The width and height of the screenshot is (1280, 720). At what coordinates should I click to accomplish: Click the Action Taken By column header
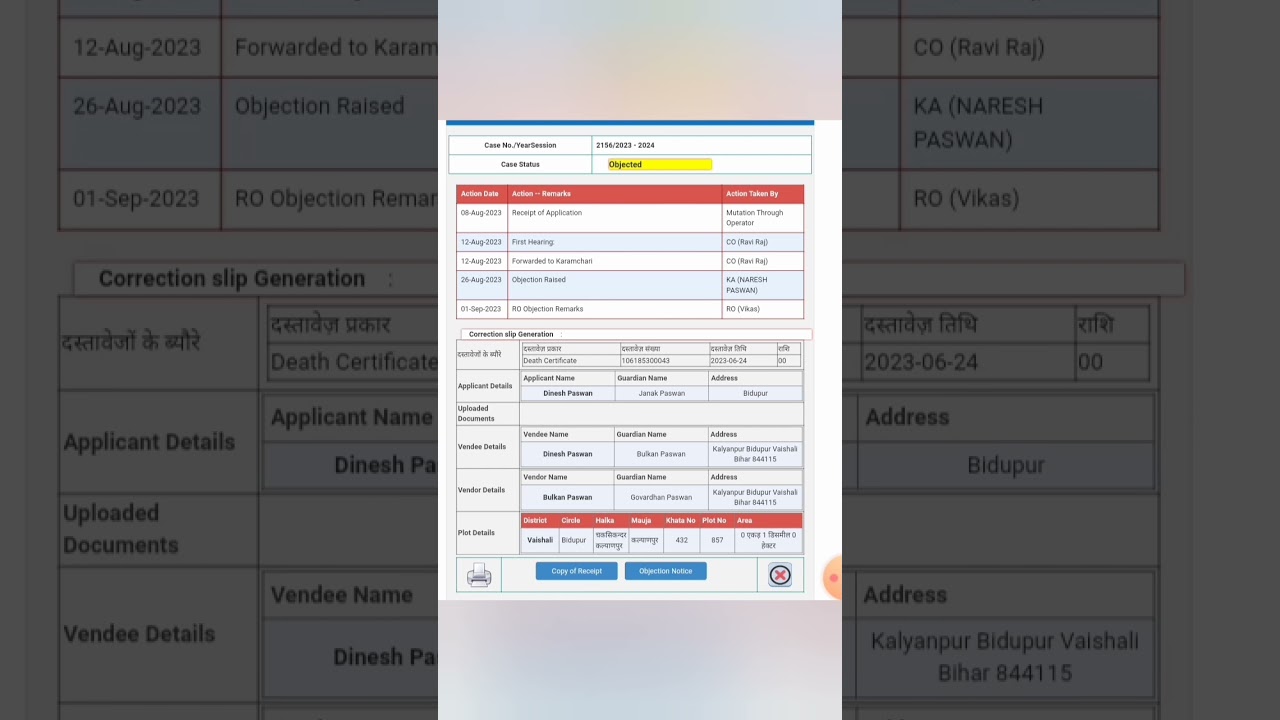click(x=762, y=194)
